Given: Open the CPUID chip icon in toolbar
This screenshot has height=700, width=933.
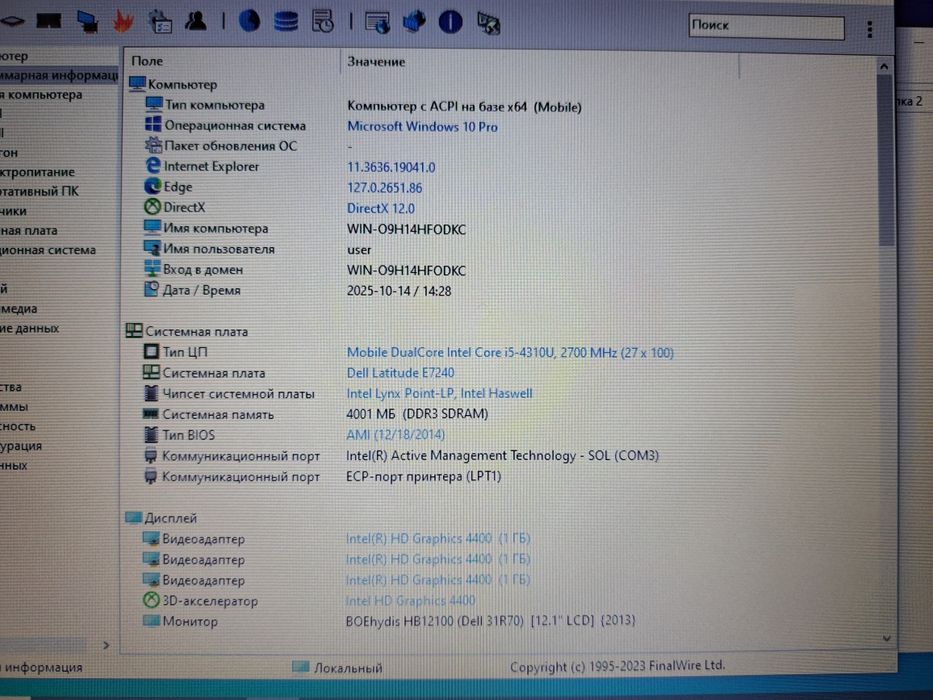Looking at the screenshot, I should coord(11,22).
